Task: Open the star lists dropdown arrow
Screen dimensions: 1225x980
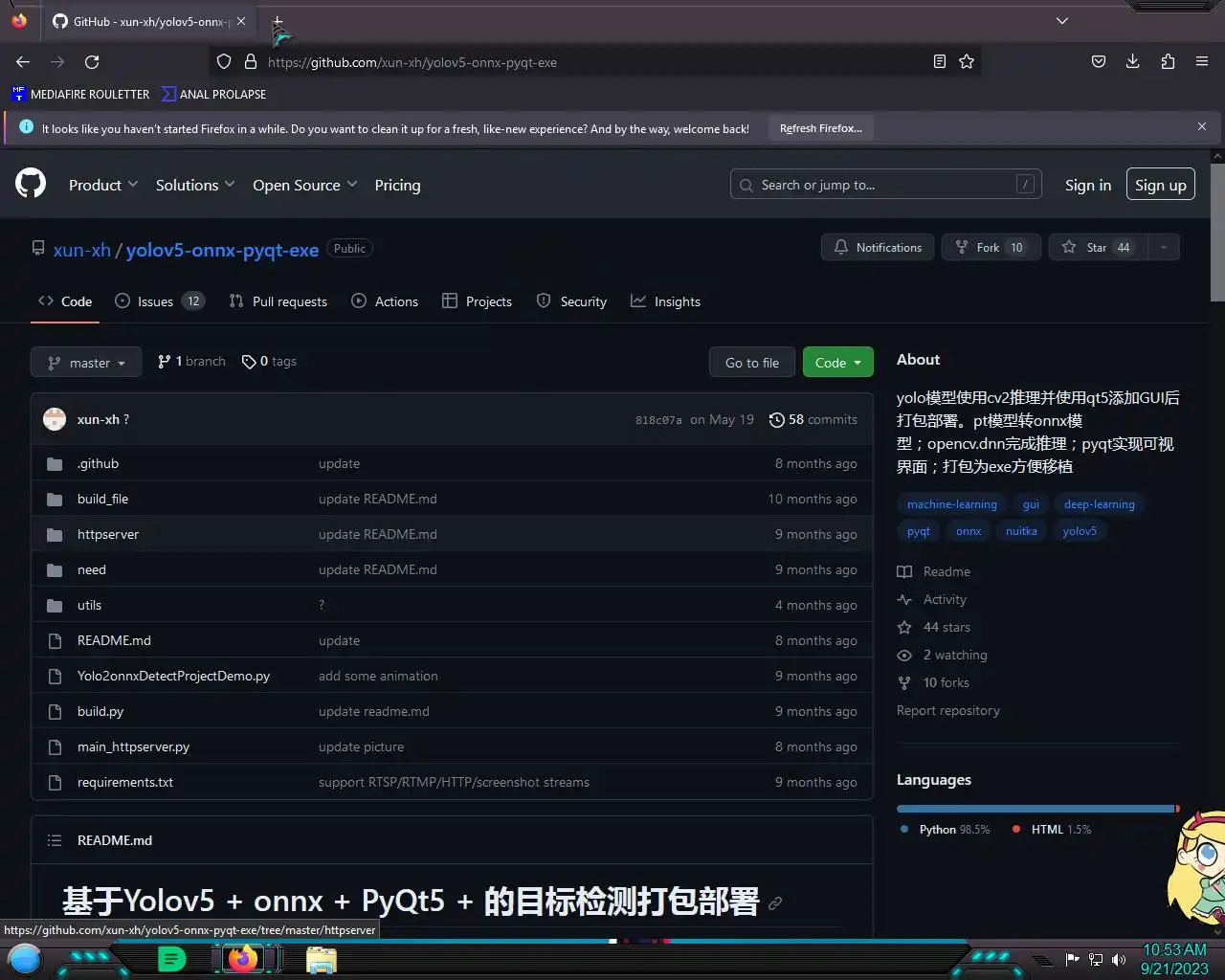Action: tap(1164, 247)
